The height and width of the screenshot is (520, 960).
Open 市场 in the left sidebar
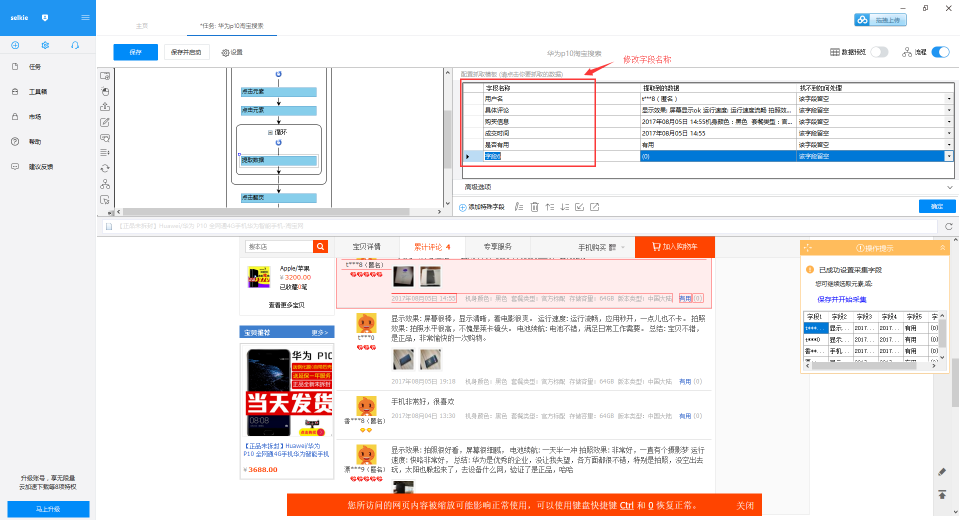tap(35, 116)
